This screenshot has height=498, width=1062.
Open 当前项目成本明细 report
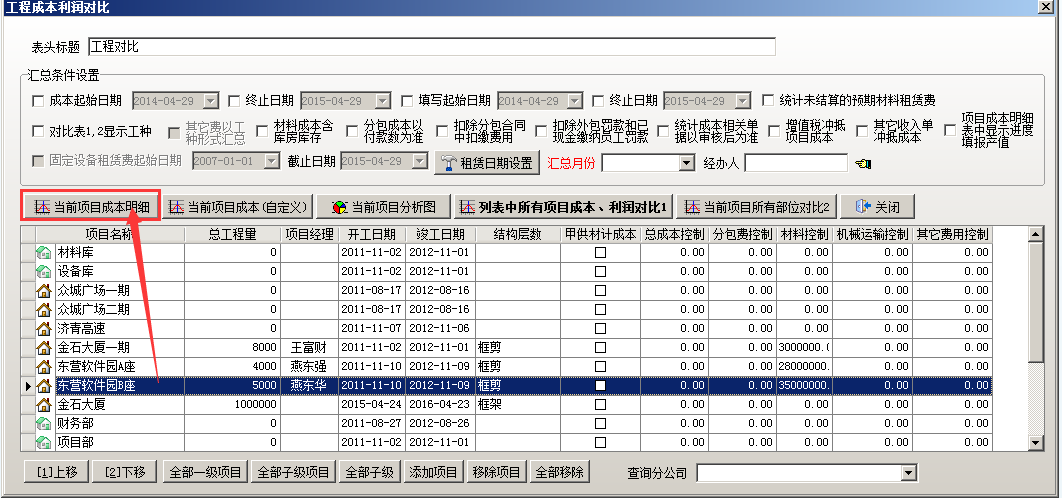pos(91,207)
